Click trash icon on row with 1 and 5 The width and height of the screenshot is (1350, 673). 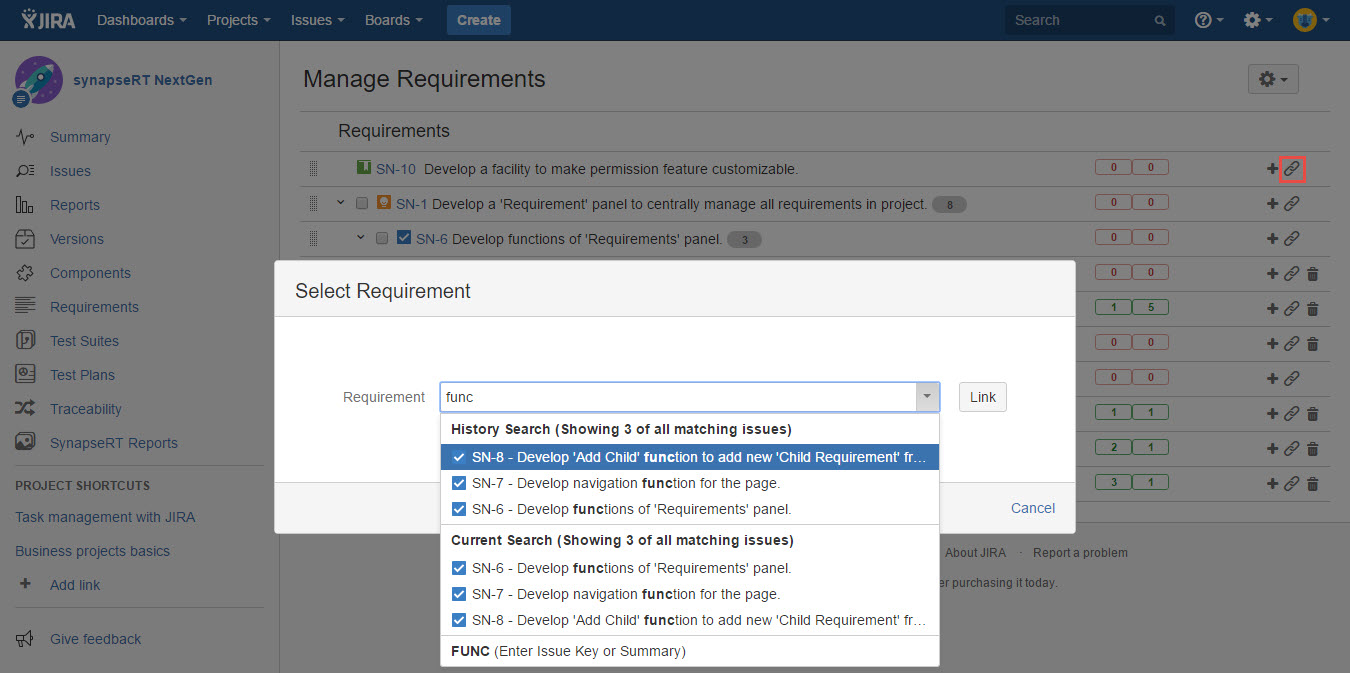pos(1313,309)
